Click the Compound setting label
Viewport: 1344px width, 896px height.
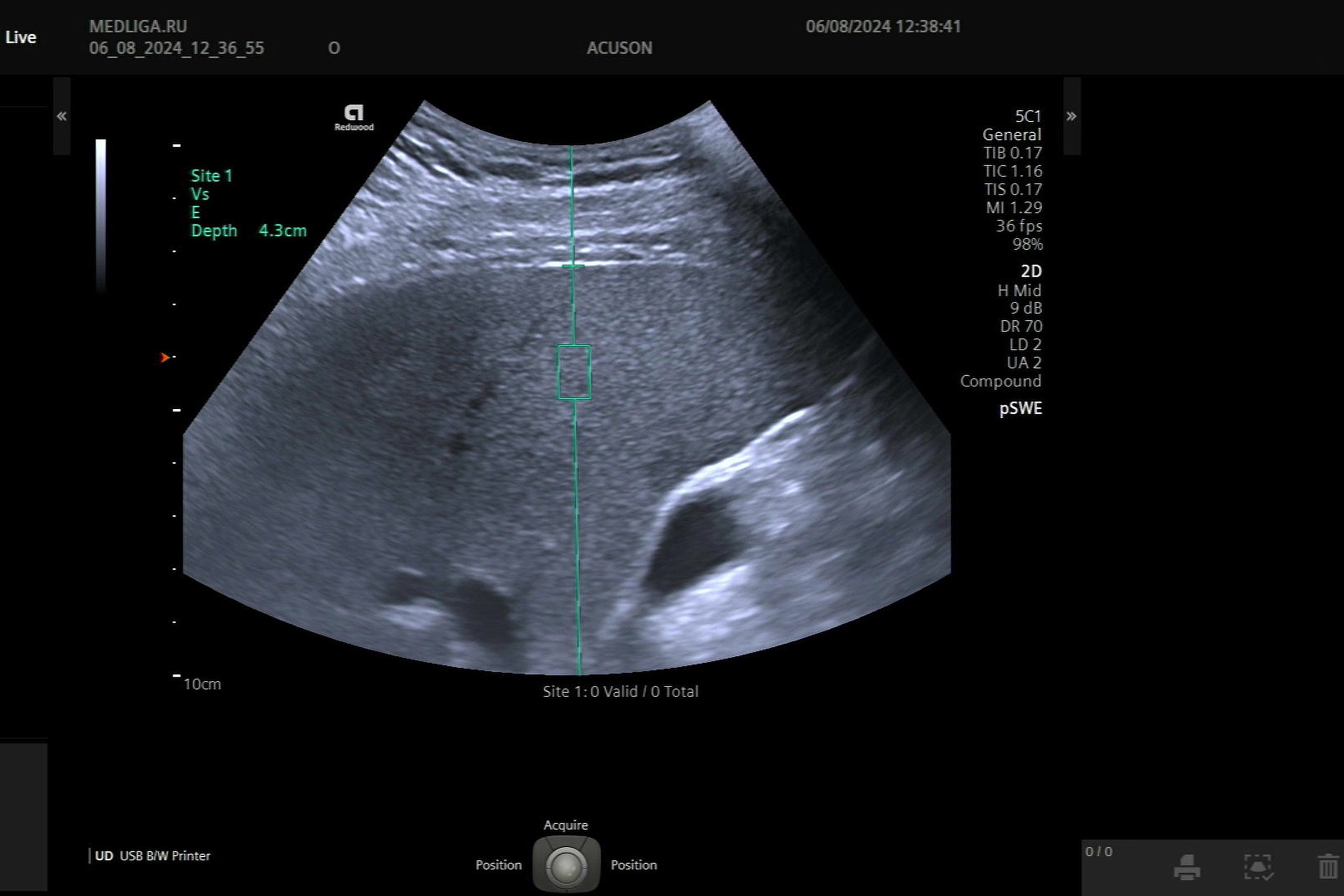coord(1001,381)
